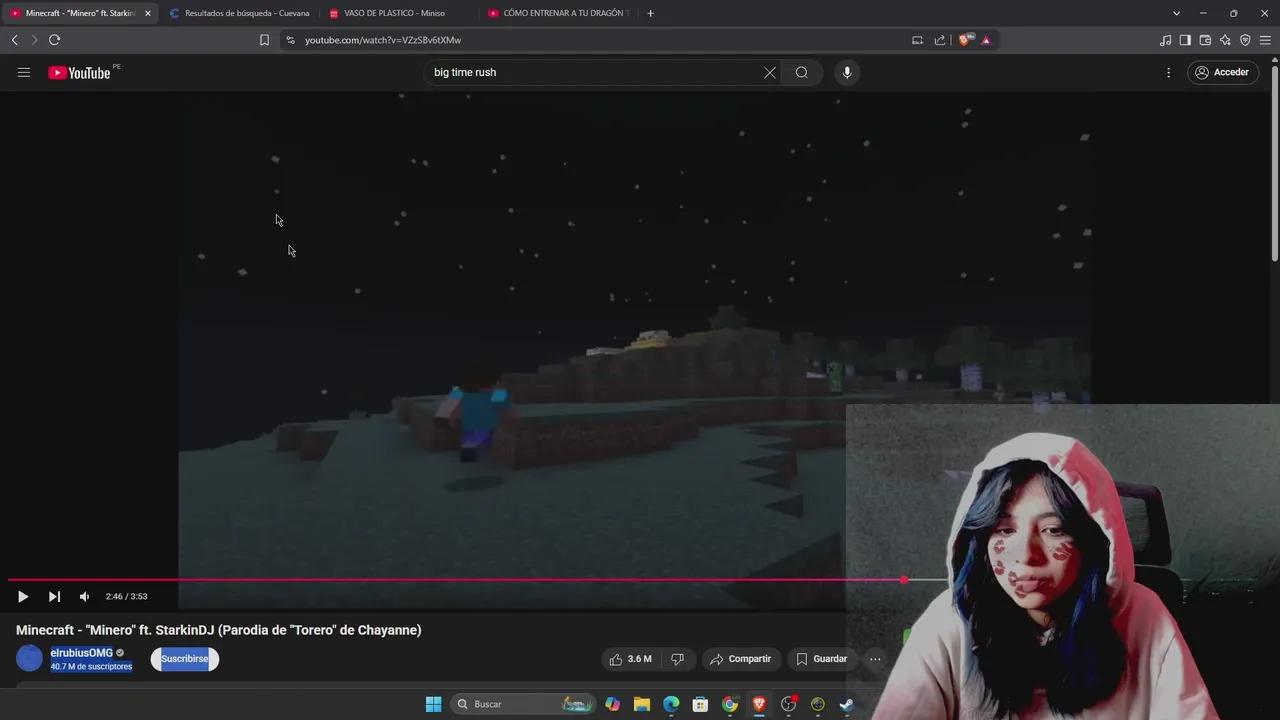The width and height of the screenshot is (1280, 720).
Task: Mute the video volume
Action: tap(84, 597)
